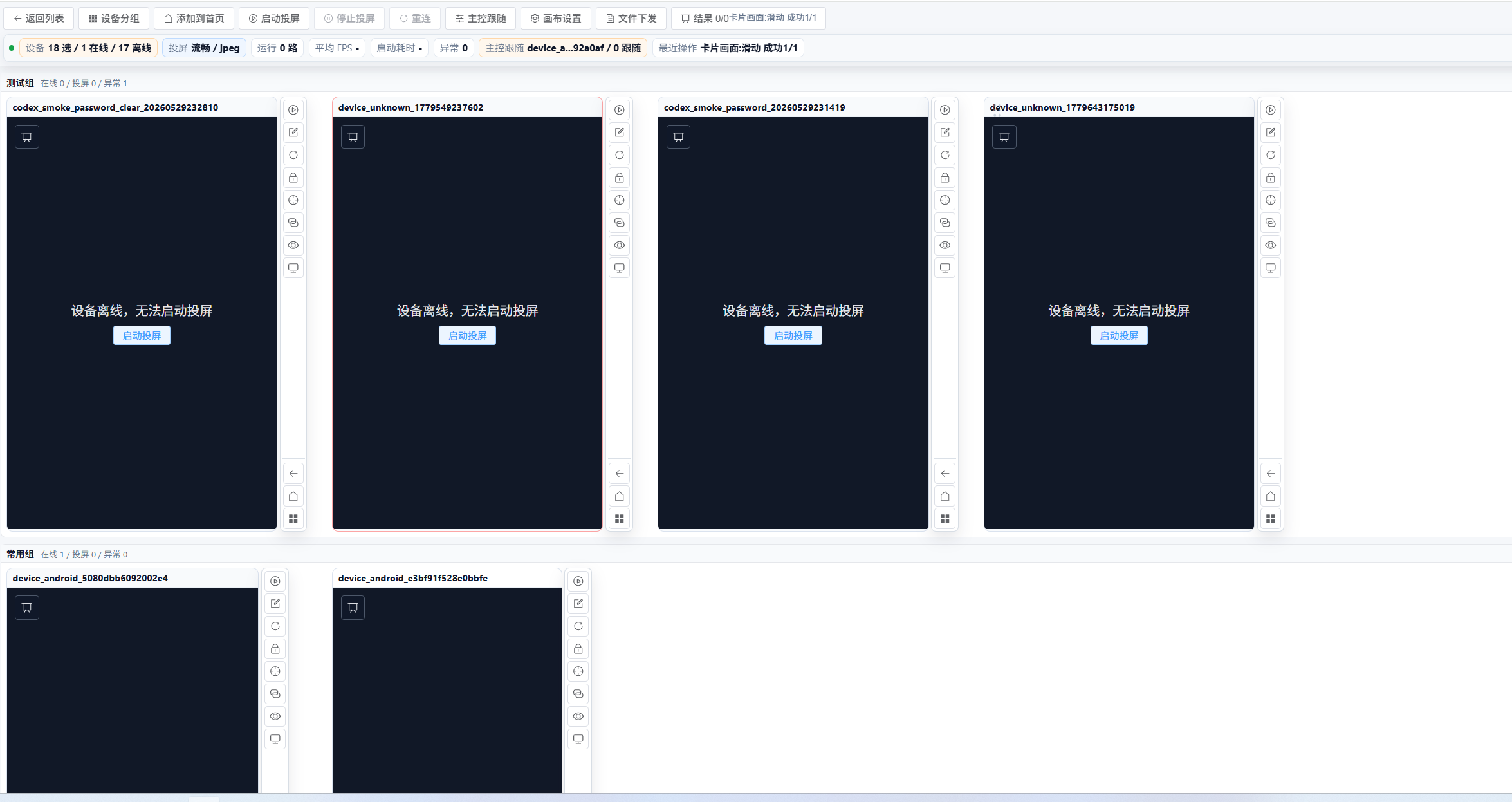Click 文件下发 toolbar button
This screenshot has height=802, width=1512.
(x=631, y=18)
